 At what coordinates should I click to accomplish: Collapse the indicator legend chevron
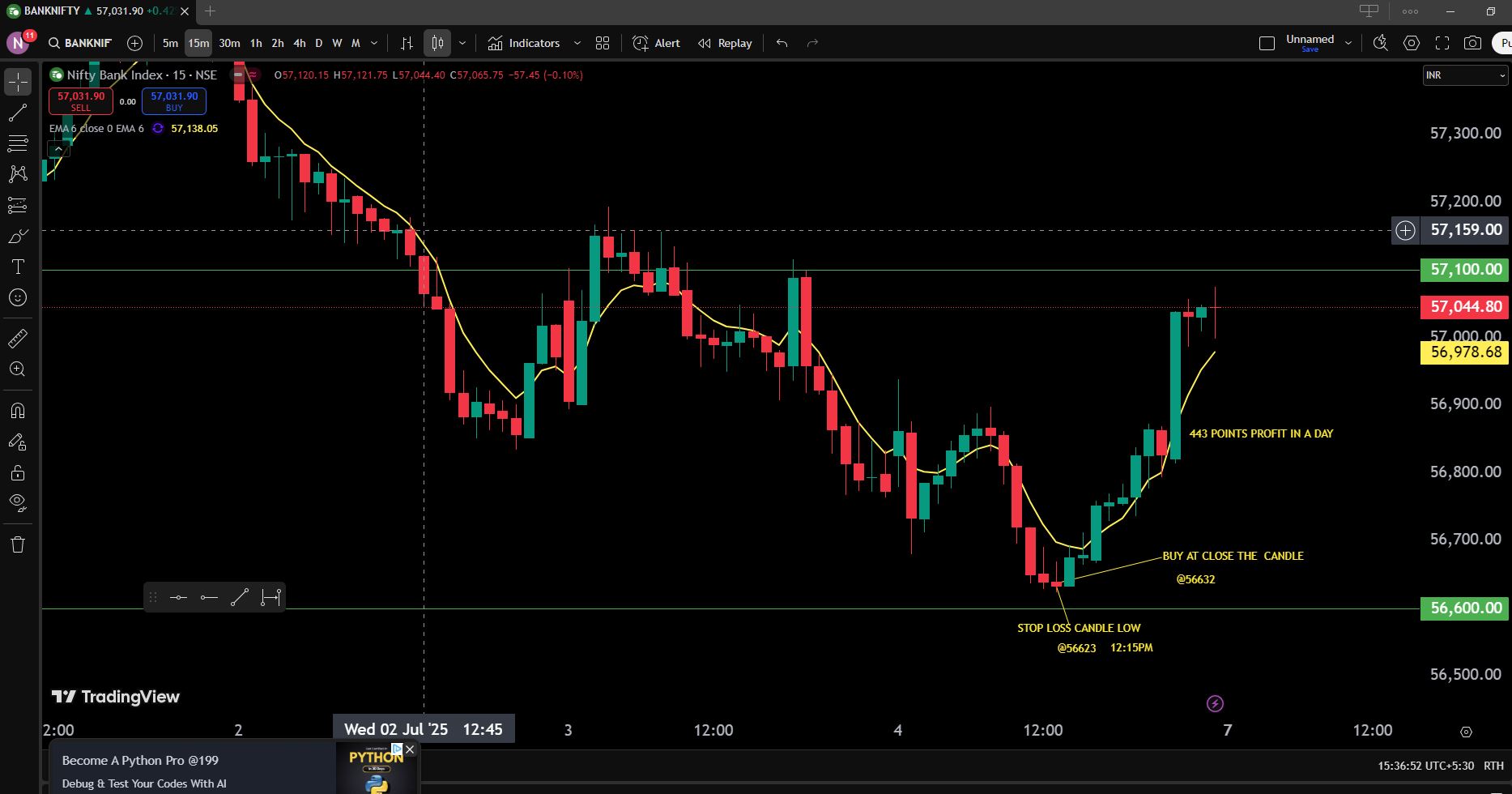(x=58, y=149)
